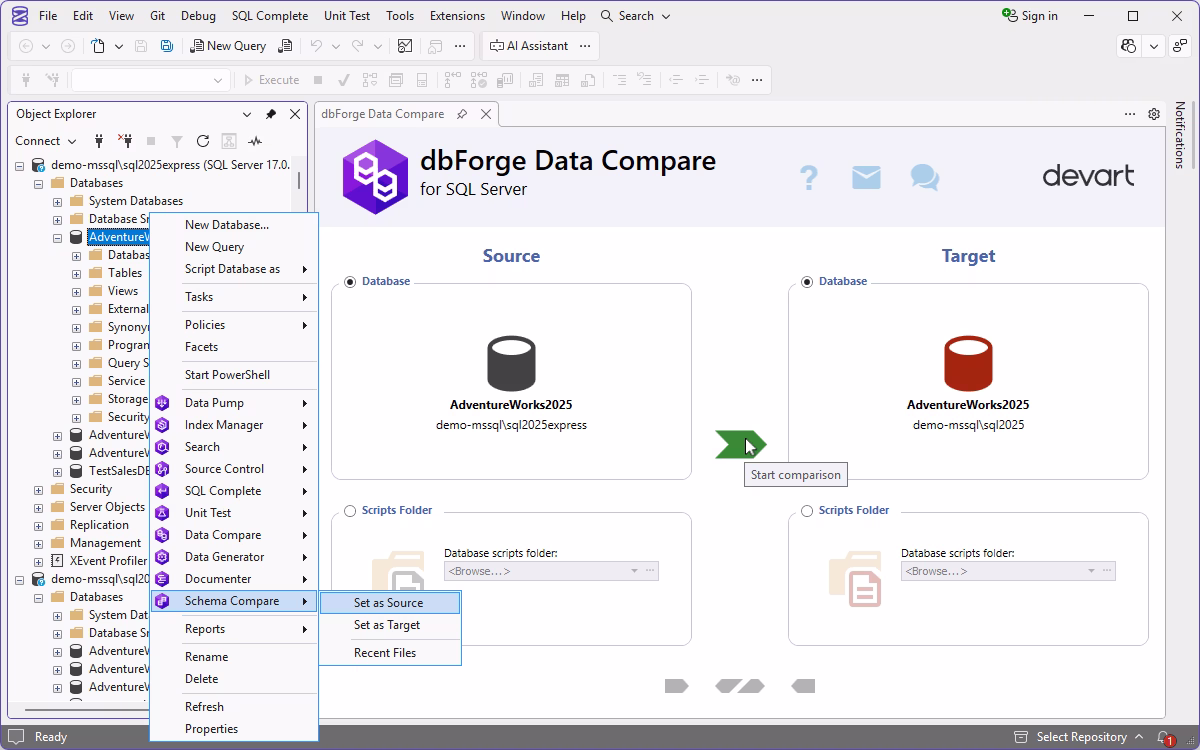
Task: Click the chat bubbles feedback icon
Action: click(x=925, y=177)
